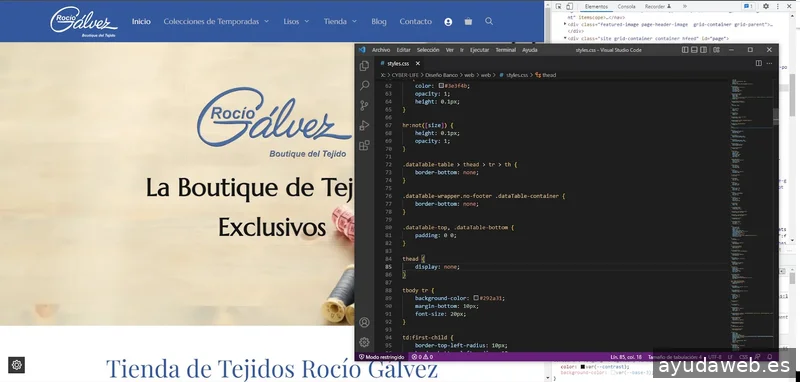Viewport: 800px width, 382px height.
Task: Close the DevTools panel
Action: 788,7
